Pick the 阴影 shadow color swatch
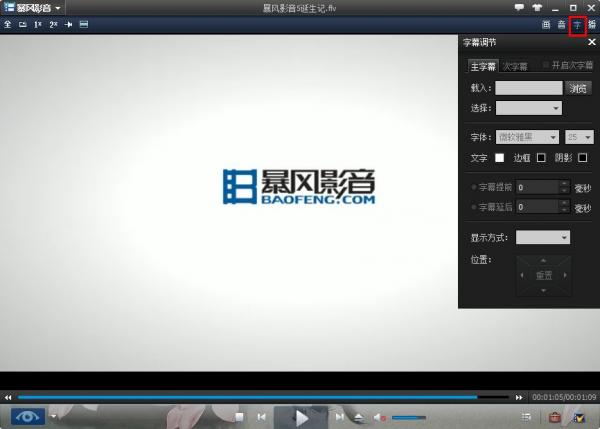 [x=582, y=158]
